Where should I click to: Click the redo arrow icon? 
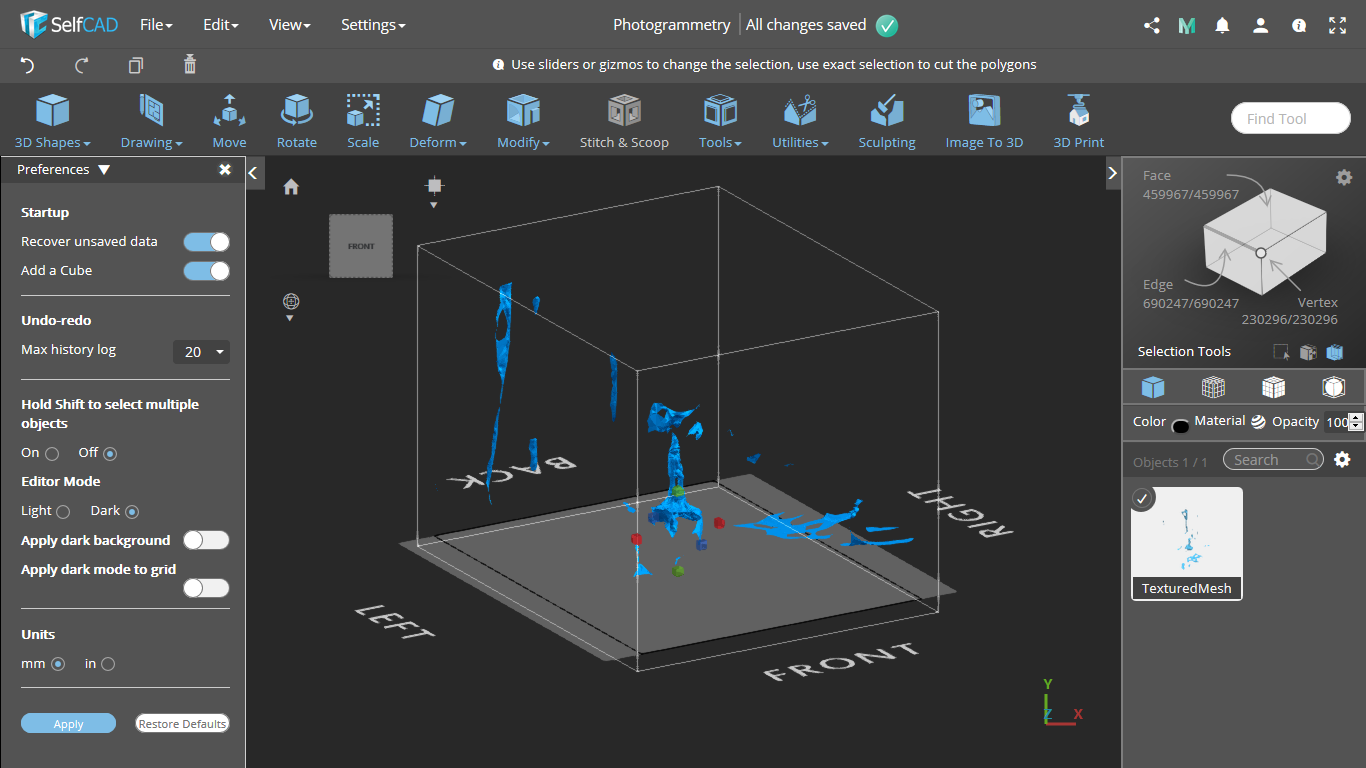tap(82, 65)
